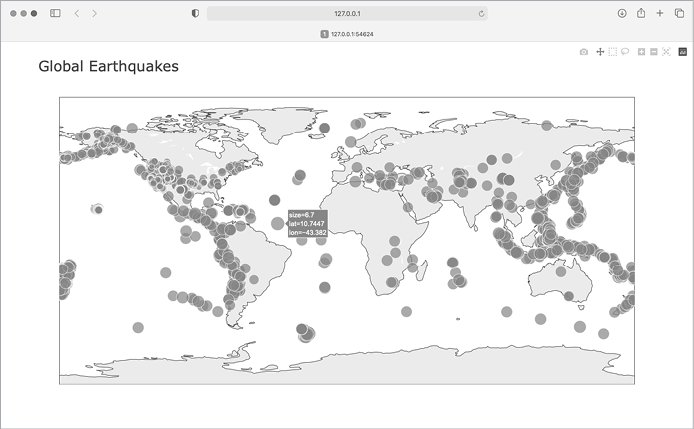The image size is (694, 429).
Task: Open a new browser tab
Action: [x=659, y=13]
